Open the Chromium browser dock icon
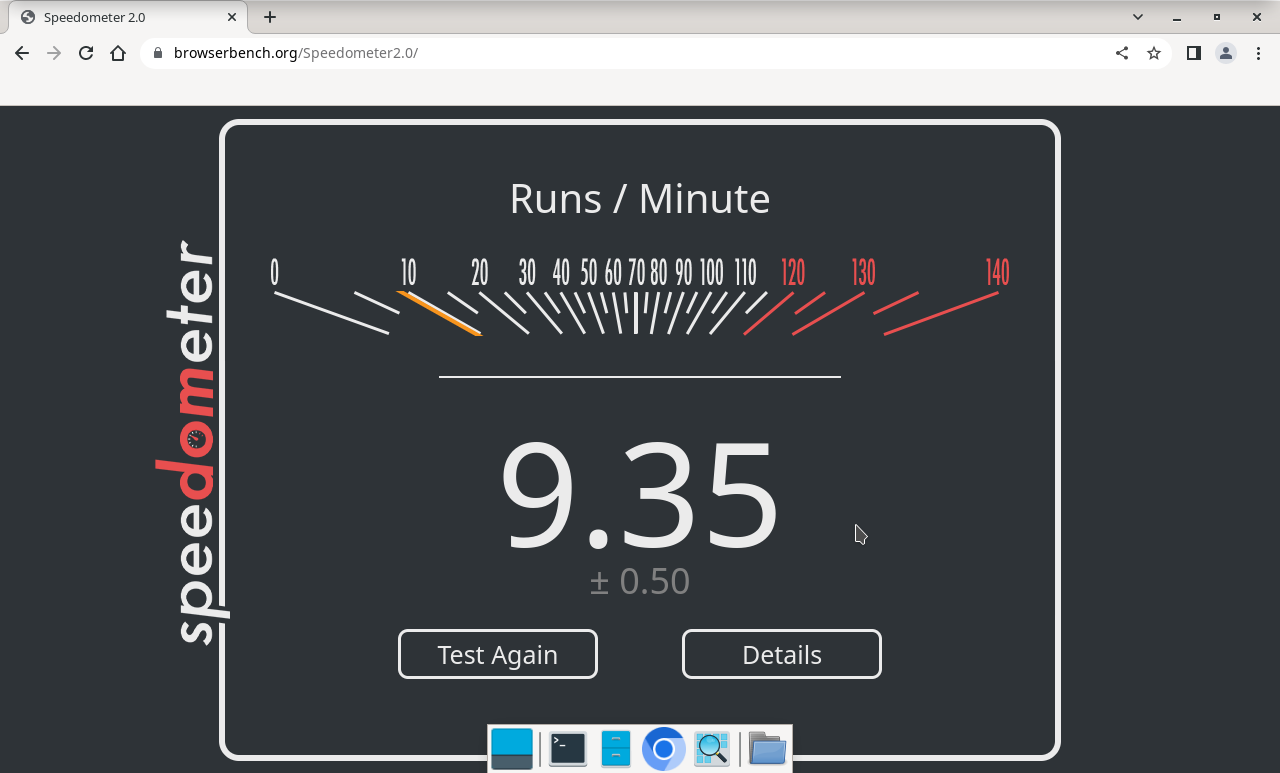 coord(663,749)
